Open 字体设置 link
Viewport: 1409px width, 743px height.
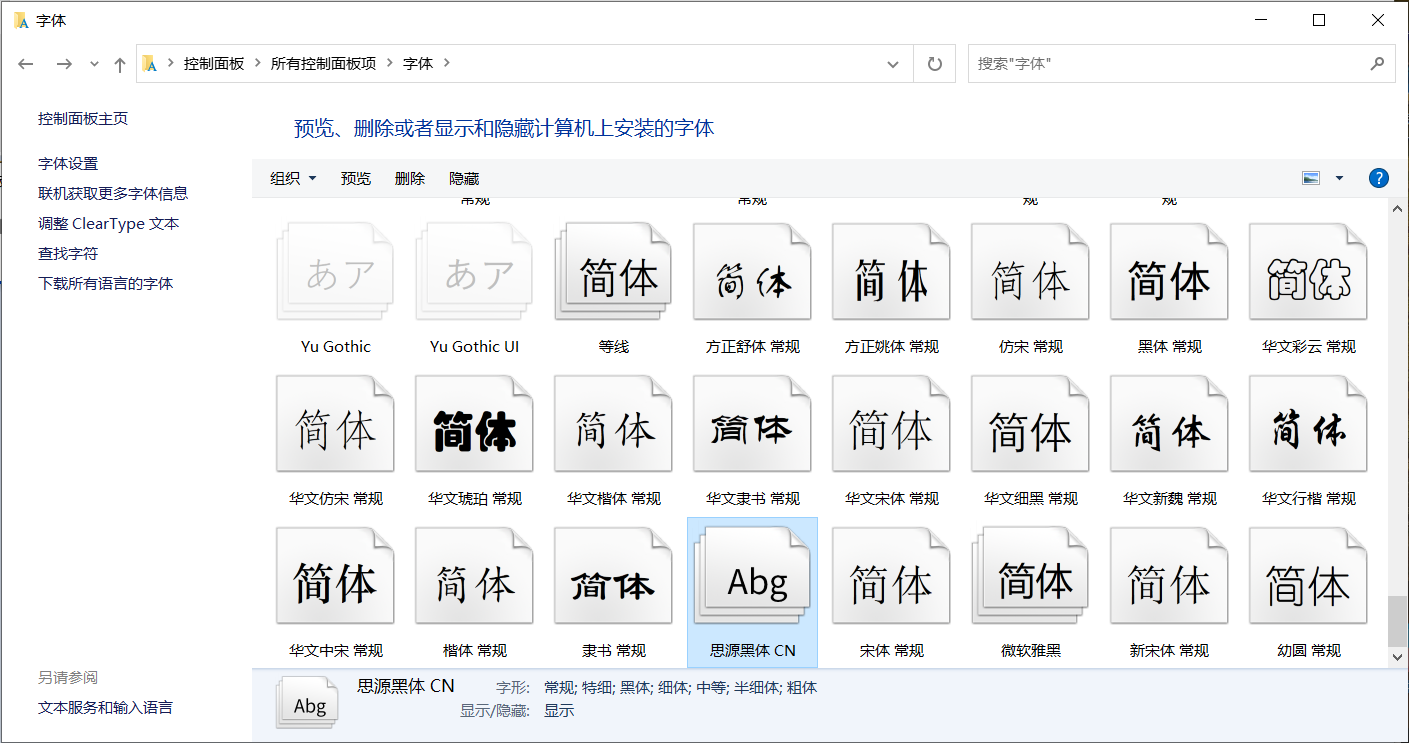point(68,163)
